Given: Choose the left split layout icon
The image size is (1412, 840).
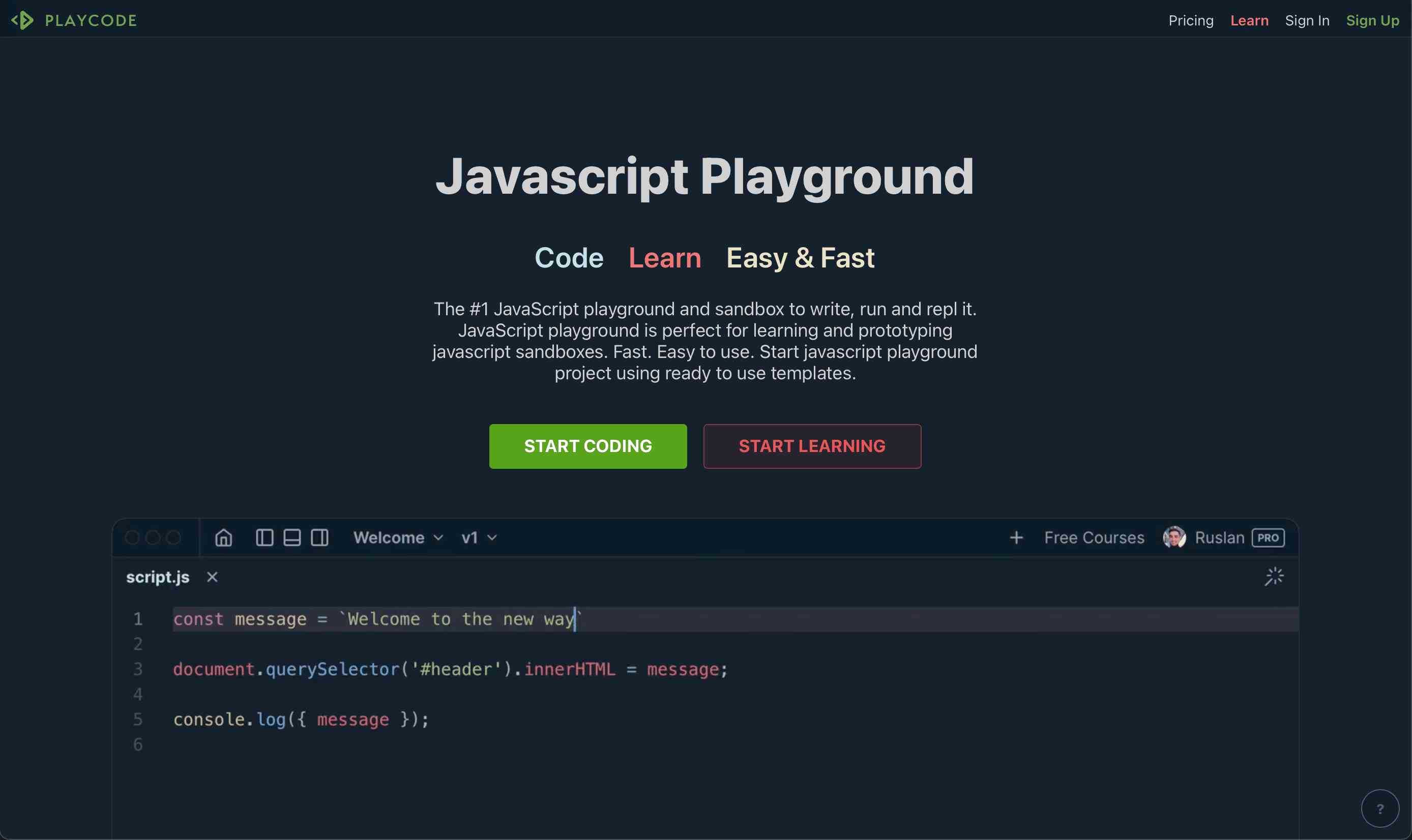Looking at the screenshot, I should (264, 537).
